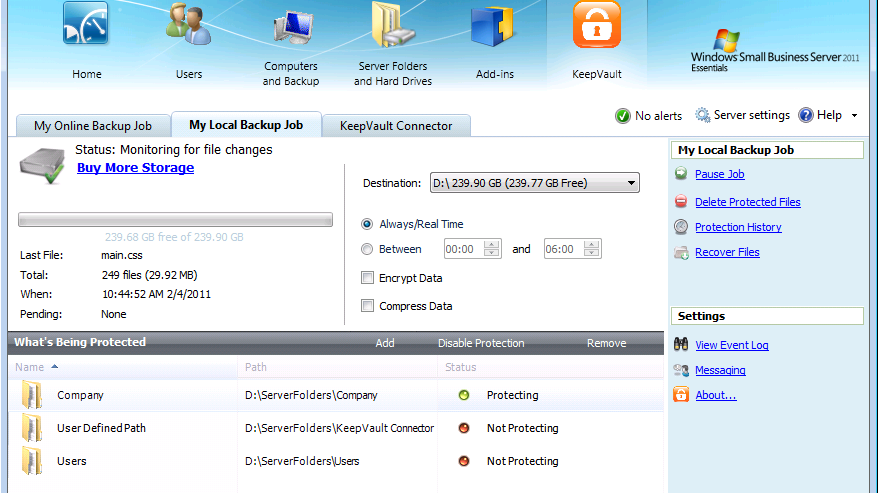Click the Server settings gear icon
The width and height of the screenshot is (878, 493).
coord(703,115)
